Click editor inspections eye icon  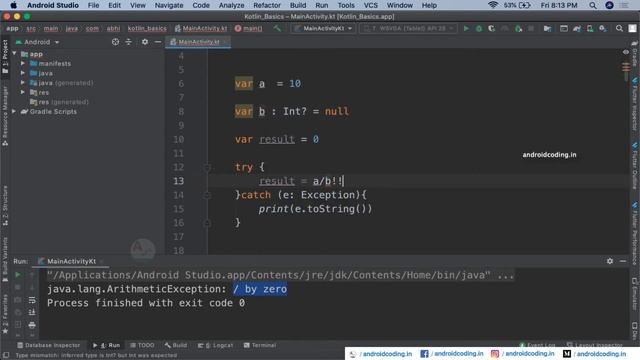[x=626, y=52]
